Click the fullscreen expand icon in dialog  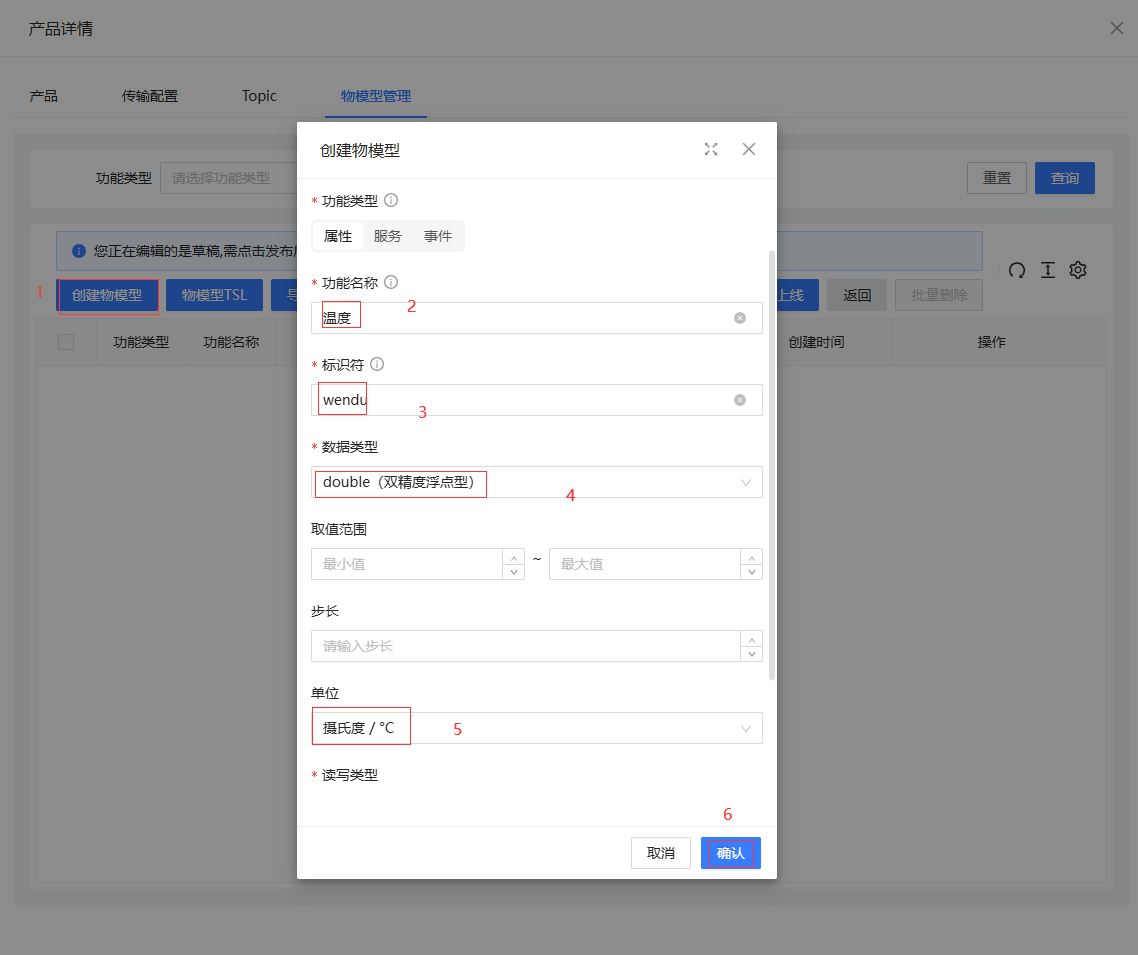click(x=711, y=149)
